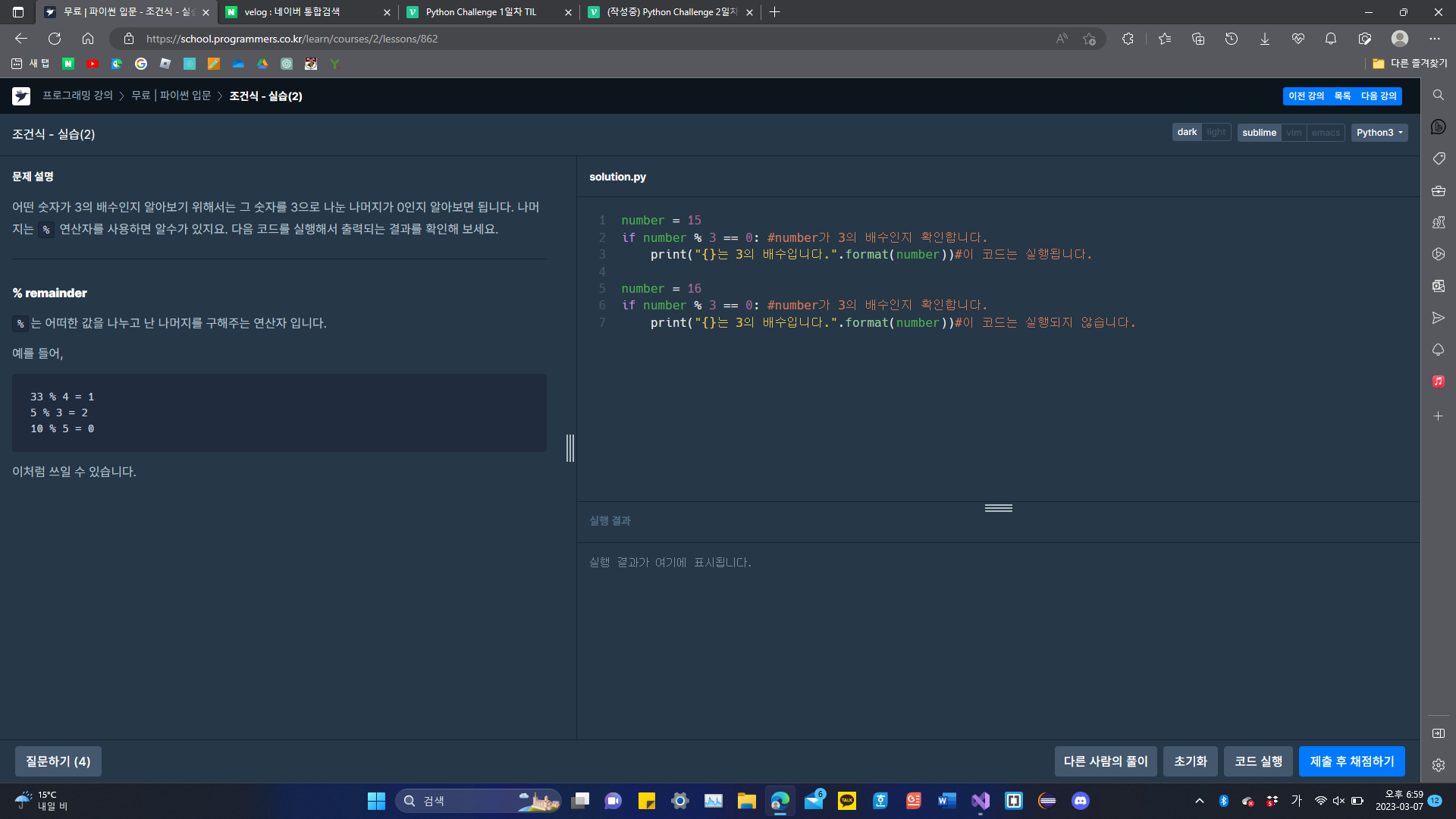Screen dimensions: 1456x819
Task: Open the Edge sidebar search icon
Action: 1438,95
